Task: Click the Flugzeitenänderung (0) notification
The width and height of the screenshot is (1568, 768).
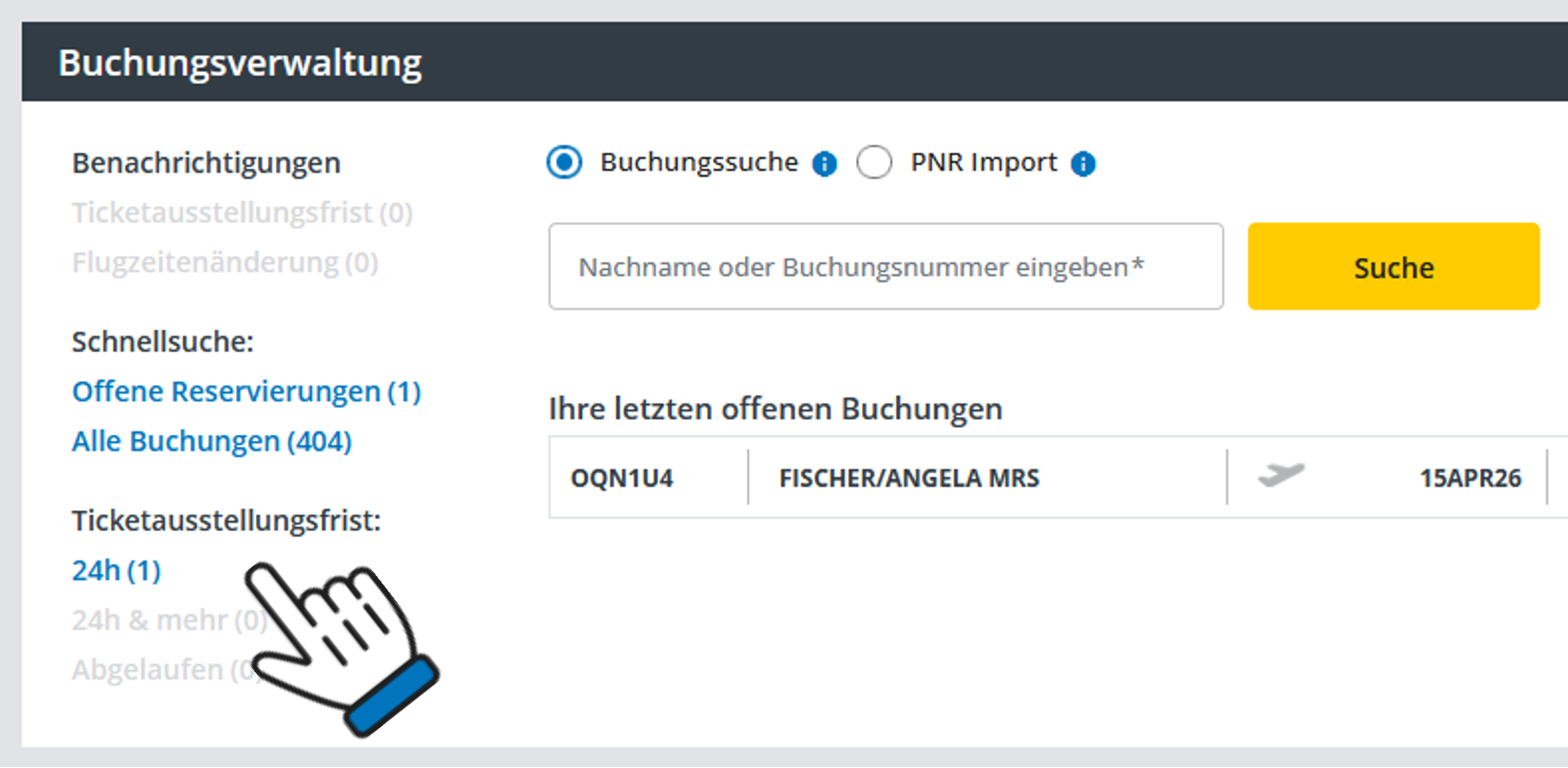Action: point(225,262)
